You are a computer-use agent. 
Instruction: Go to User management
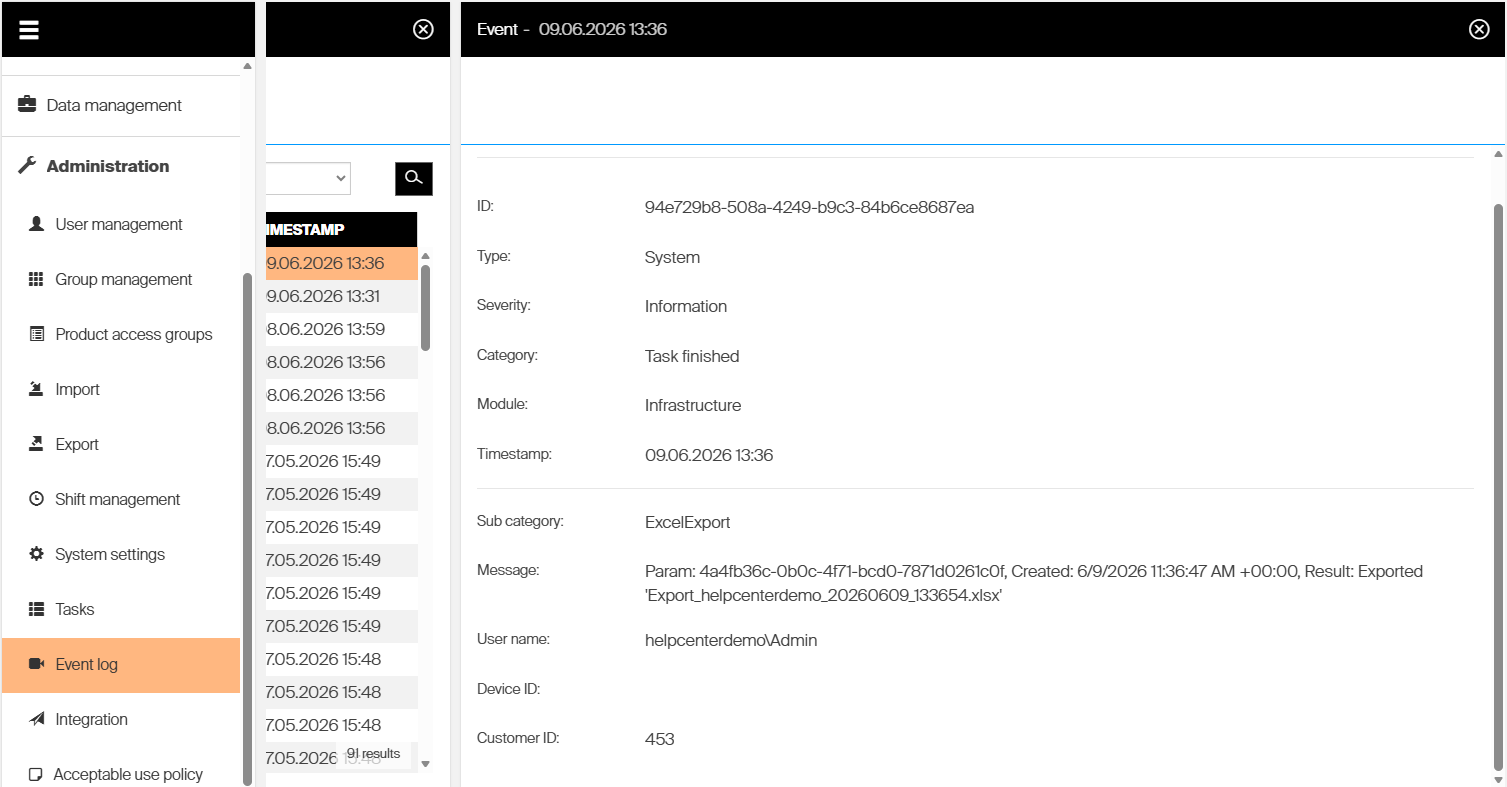(x=121, y=224)
